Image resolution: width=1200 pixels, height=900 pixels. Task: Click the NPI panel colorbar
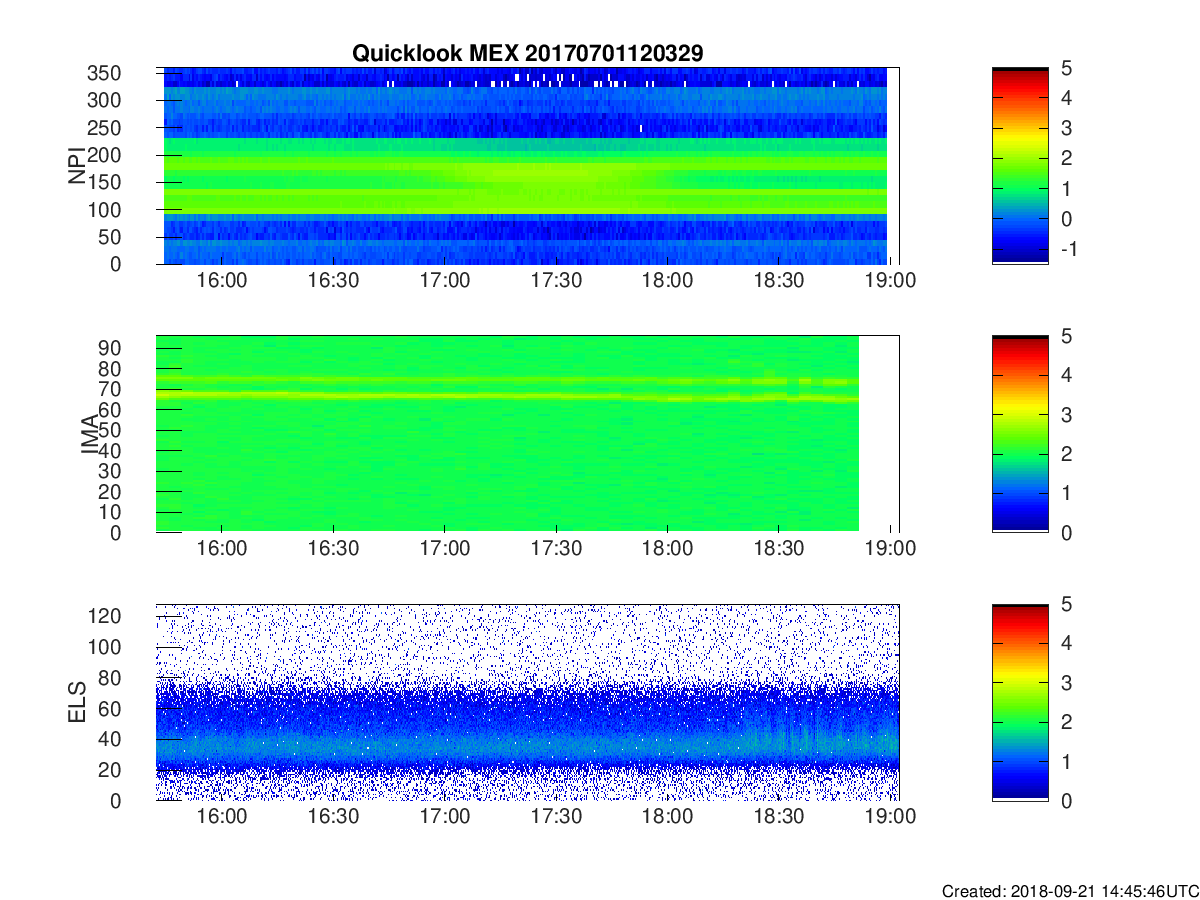pyautogui.click(x=1020, y=166)
